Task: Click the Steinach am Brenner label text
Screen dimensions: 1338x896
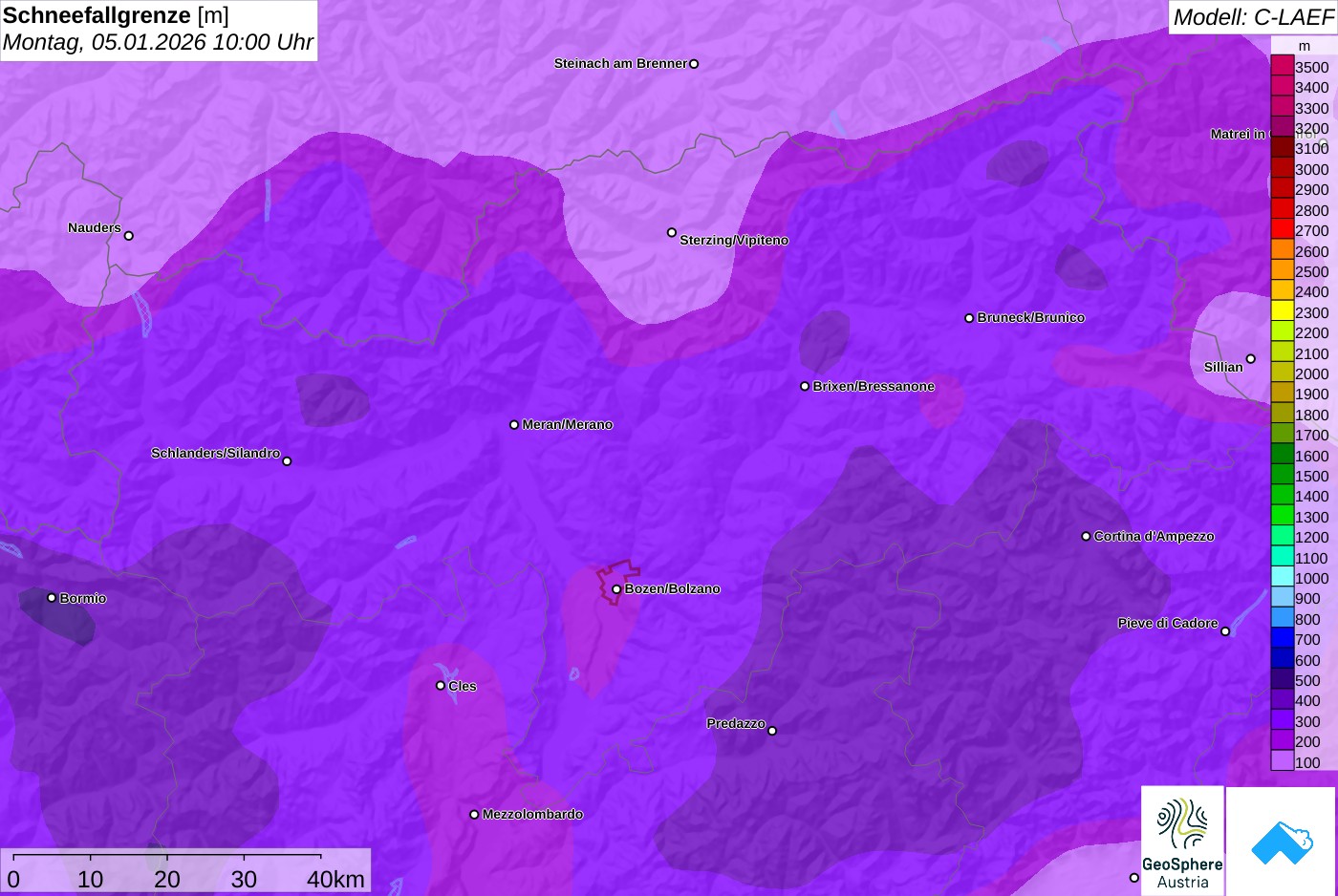Action: [x=620, y=63]
